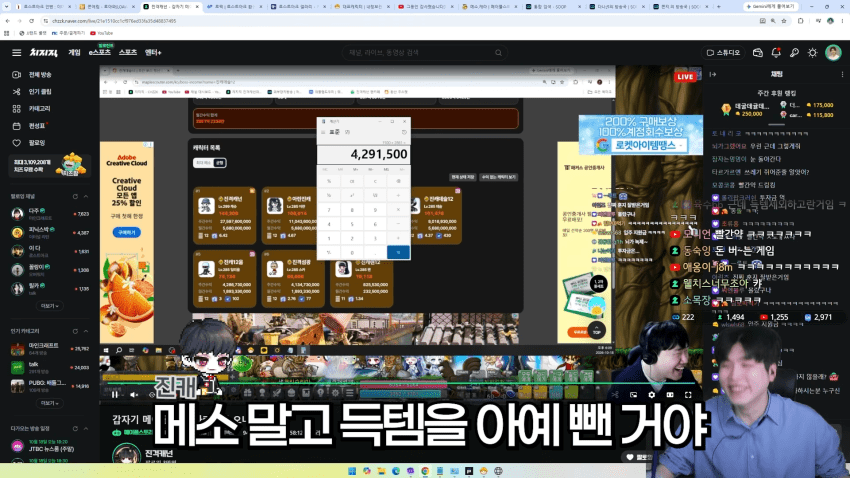Open the 스포츠 tab in Chzzk header

pyautogui.click(x=128, y=53)
